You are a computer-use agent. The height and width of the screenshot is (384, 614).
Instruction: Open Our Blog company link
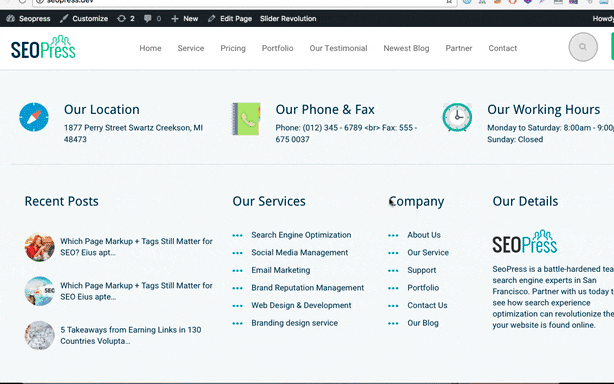point(423,323)
